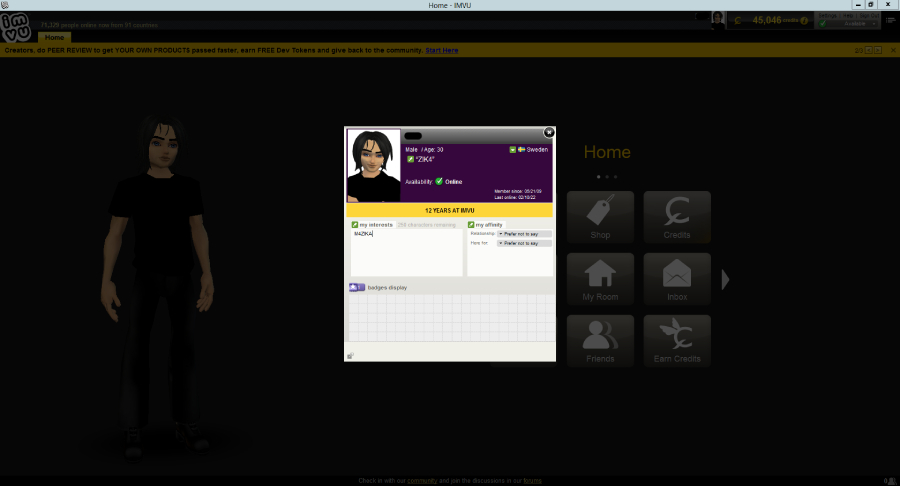Click the Male / Age: 30 text
900x486 pixels.
pyautogui.click(x=424, y=150)
